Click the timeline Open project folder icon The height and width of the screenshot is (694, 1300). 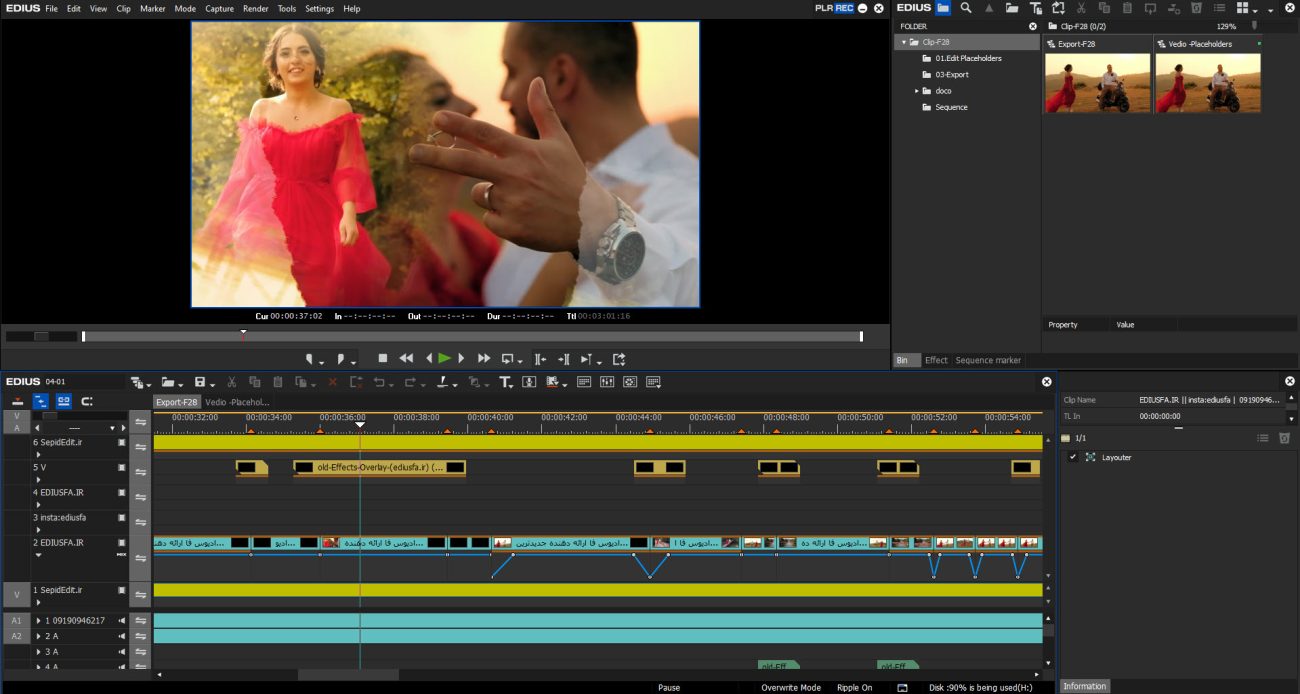168,382
